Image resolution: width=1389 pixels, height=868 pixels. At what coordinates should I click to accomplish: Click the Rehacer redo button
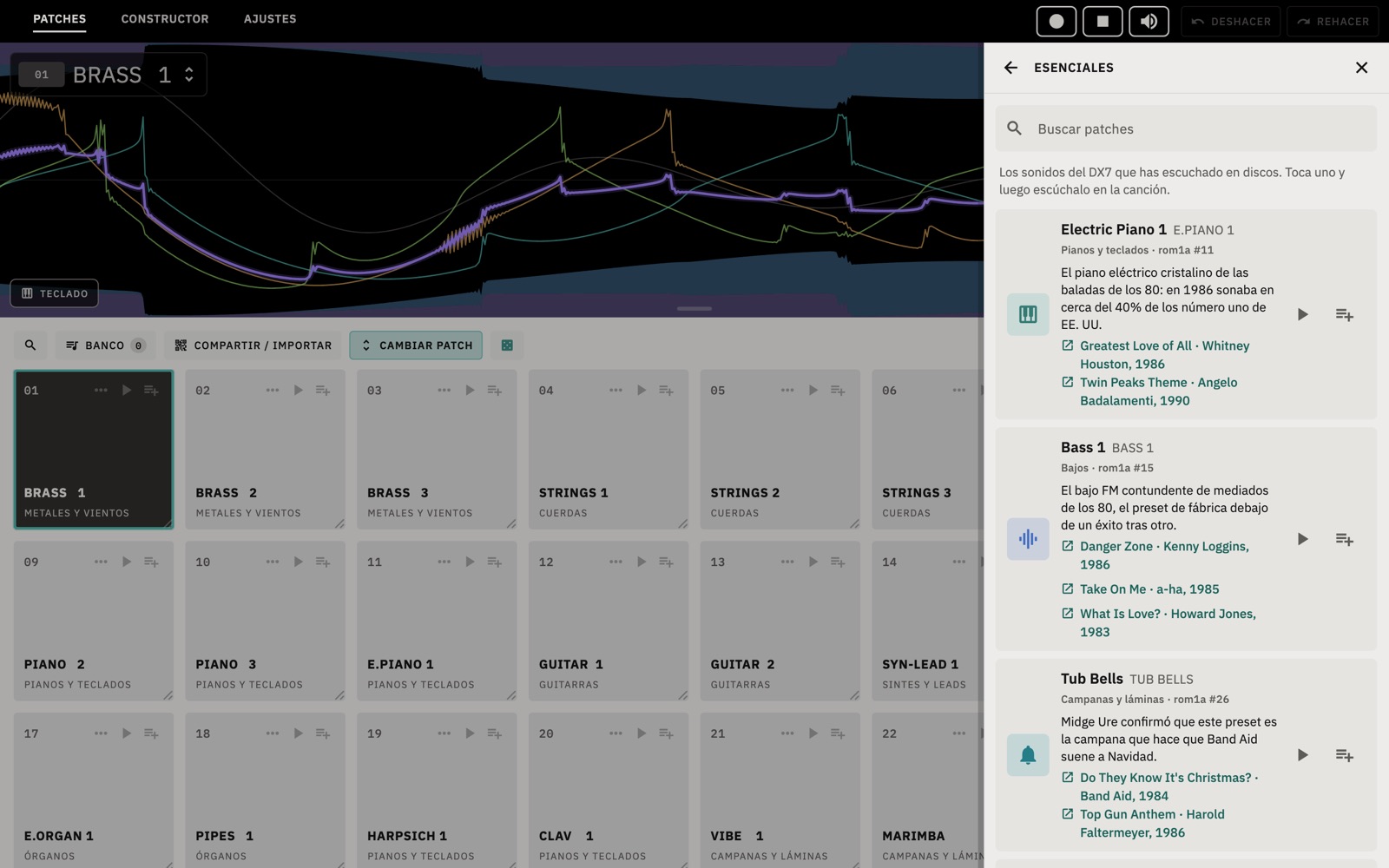click(1333, 22)
